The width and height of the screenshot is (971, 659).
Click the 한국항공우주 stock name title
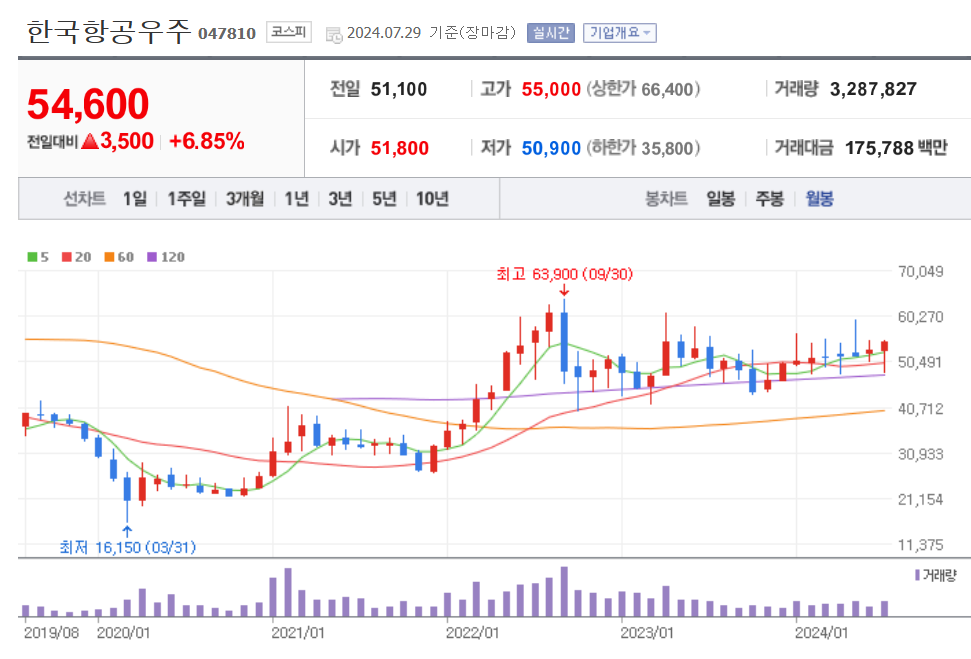[x=109, y=32]
